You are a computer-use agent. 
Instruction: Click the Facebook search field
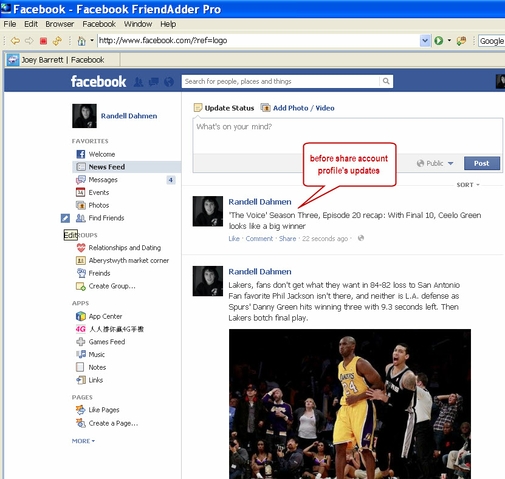point(280,81)
